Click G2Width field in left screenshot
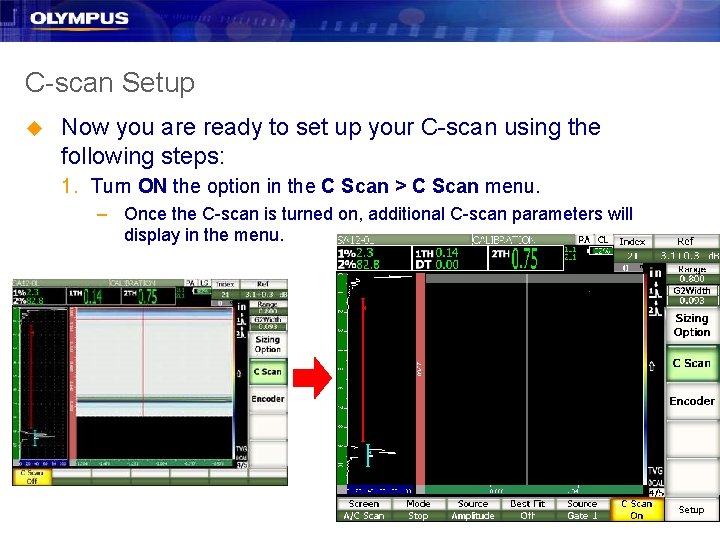The height and width of the screenshot is (540, 720). 268,323
